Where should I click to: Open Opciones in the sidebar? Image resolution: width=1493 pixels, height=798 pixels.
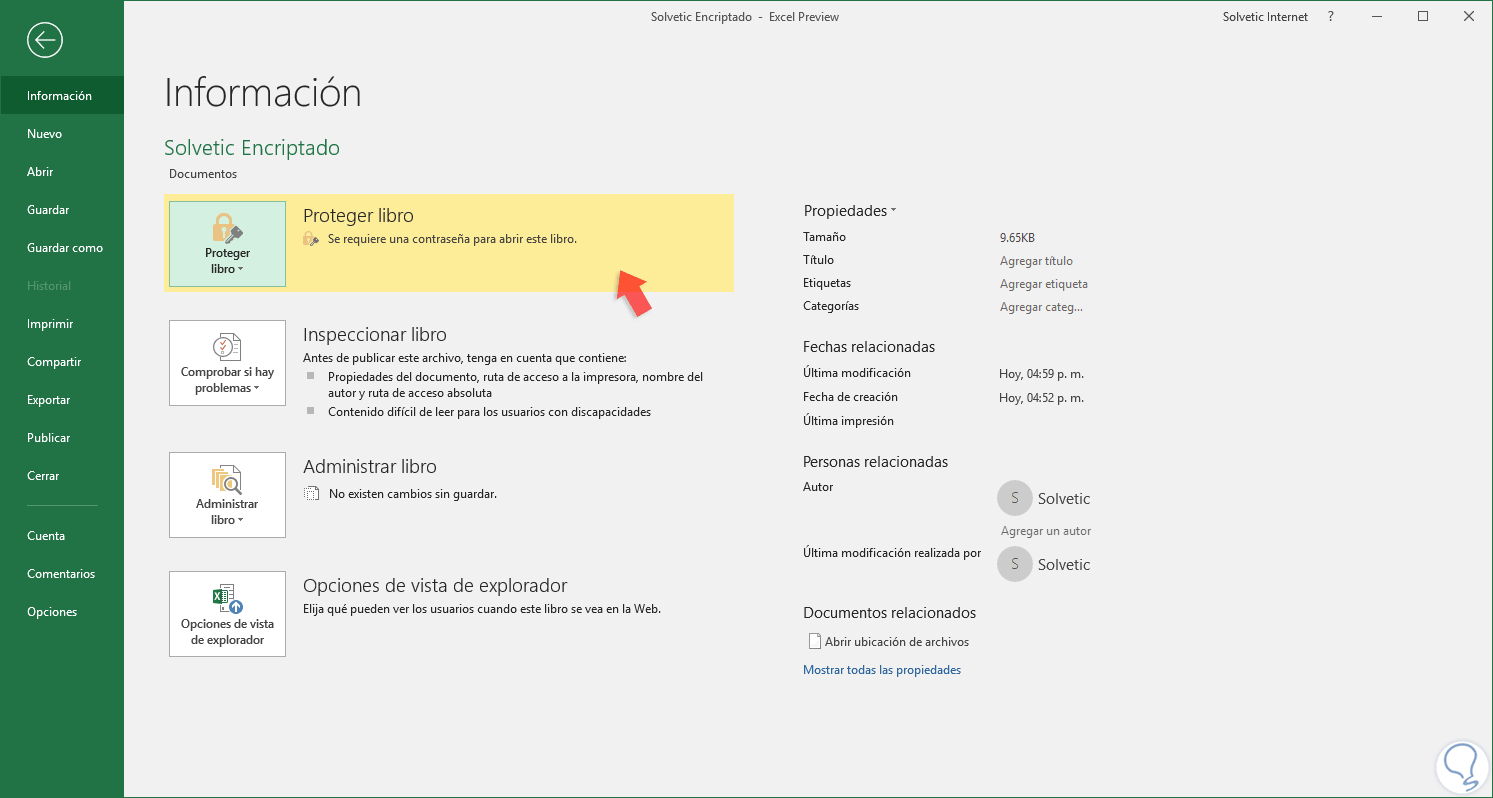[62, 612]
